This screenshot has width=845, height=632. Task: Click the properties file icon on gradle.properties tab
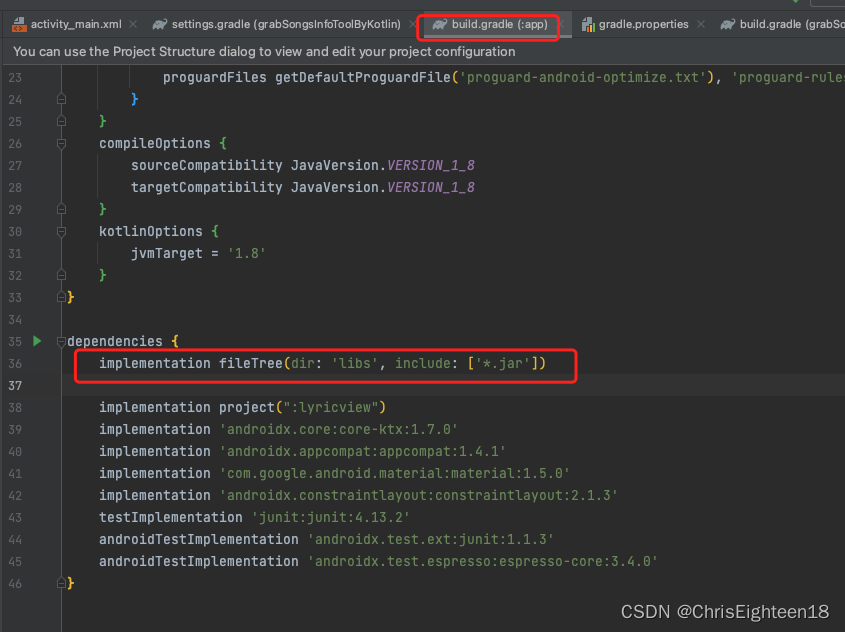point(588,24)
